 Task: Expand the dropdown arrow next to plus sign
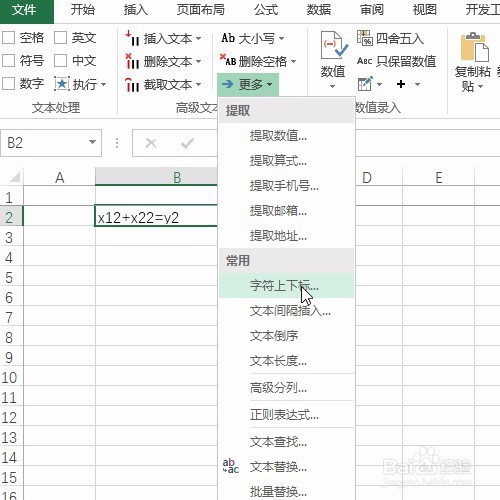[x=417, y=84]
